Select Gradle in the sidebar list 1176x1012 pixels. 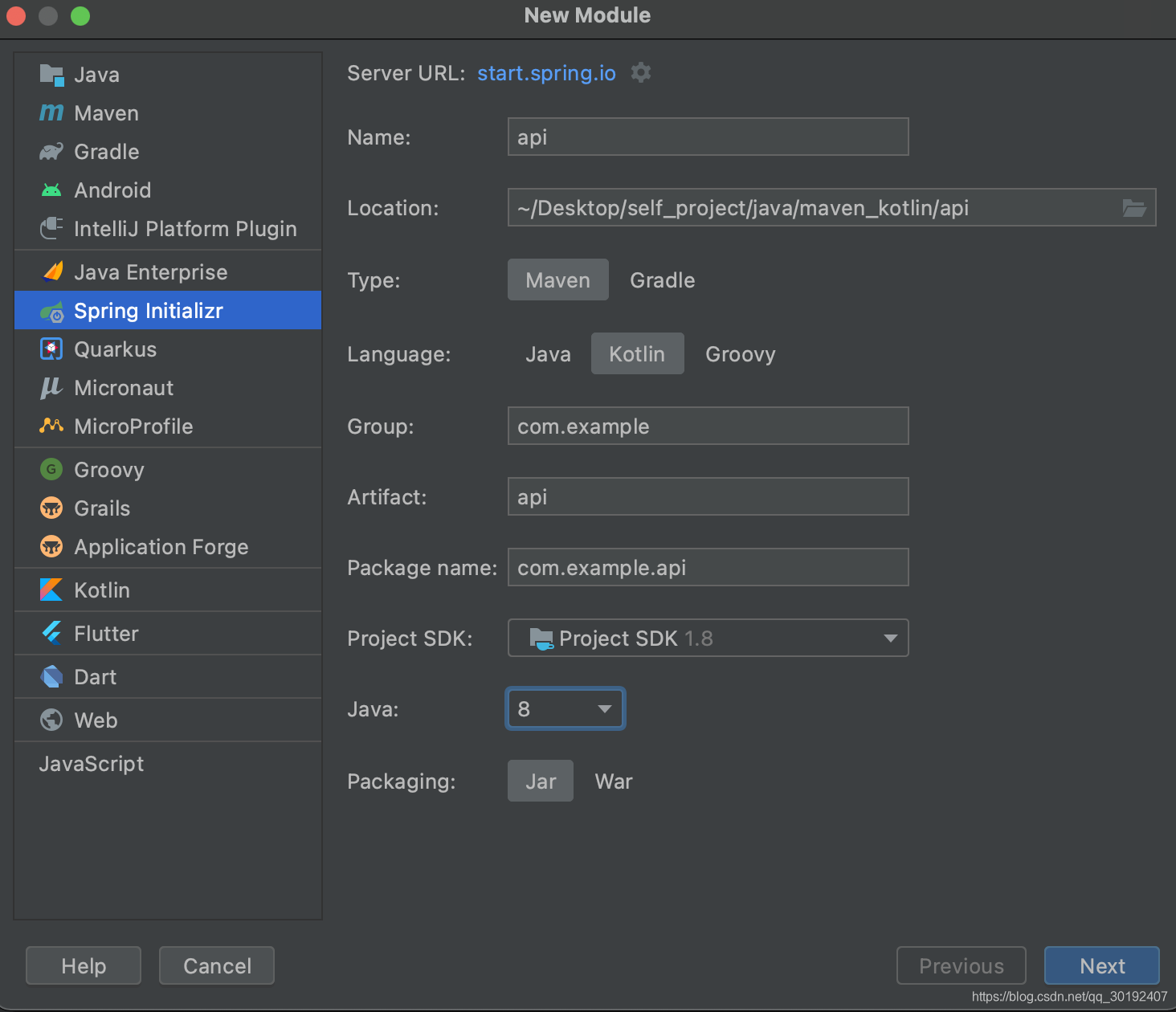coord(168,152)
